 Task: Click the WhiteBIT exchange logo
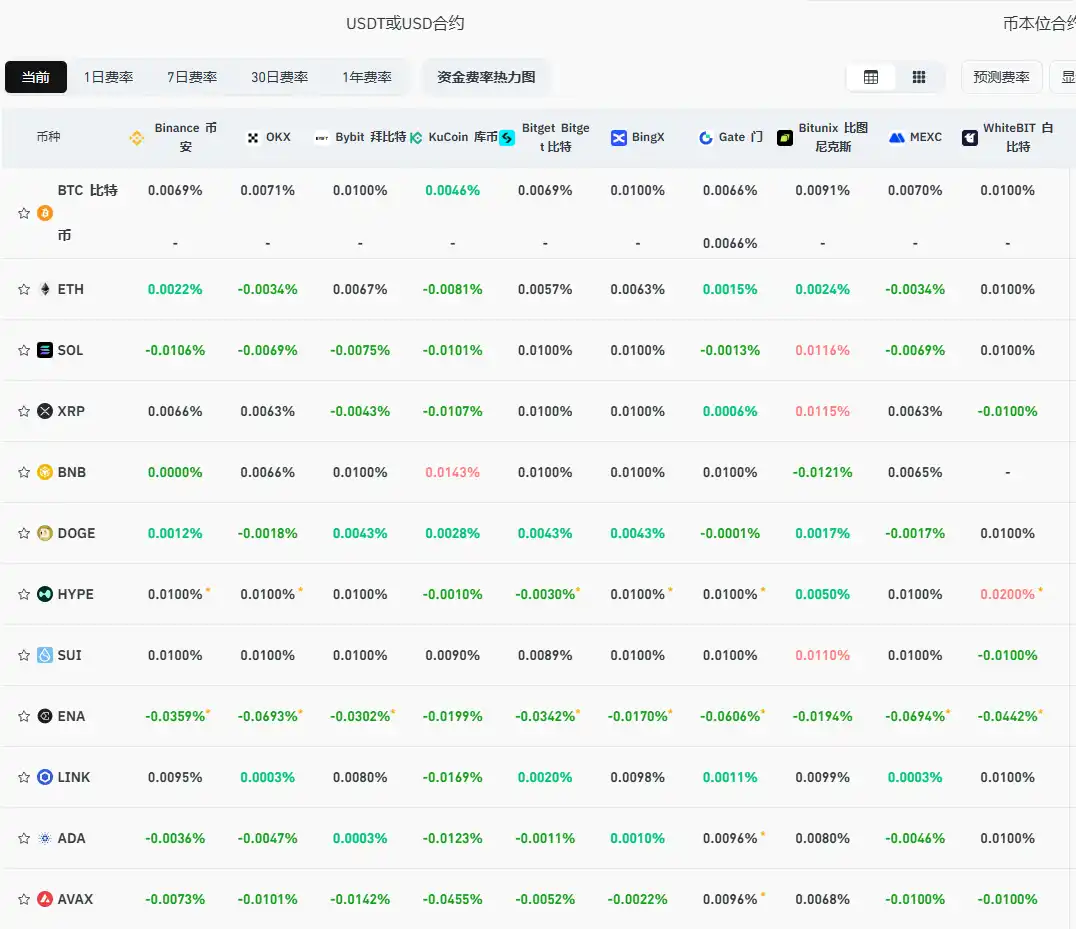tap(969, 137)
